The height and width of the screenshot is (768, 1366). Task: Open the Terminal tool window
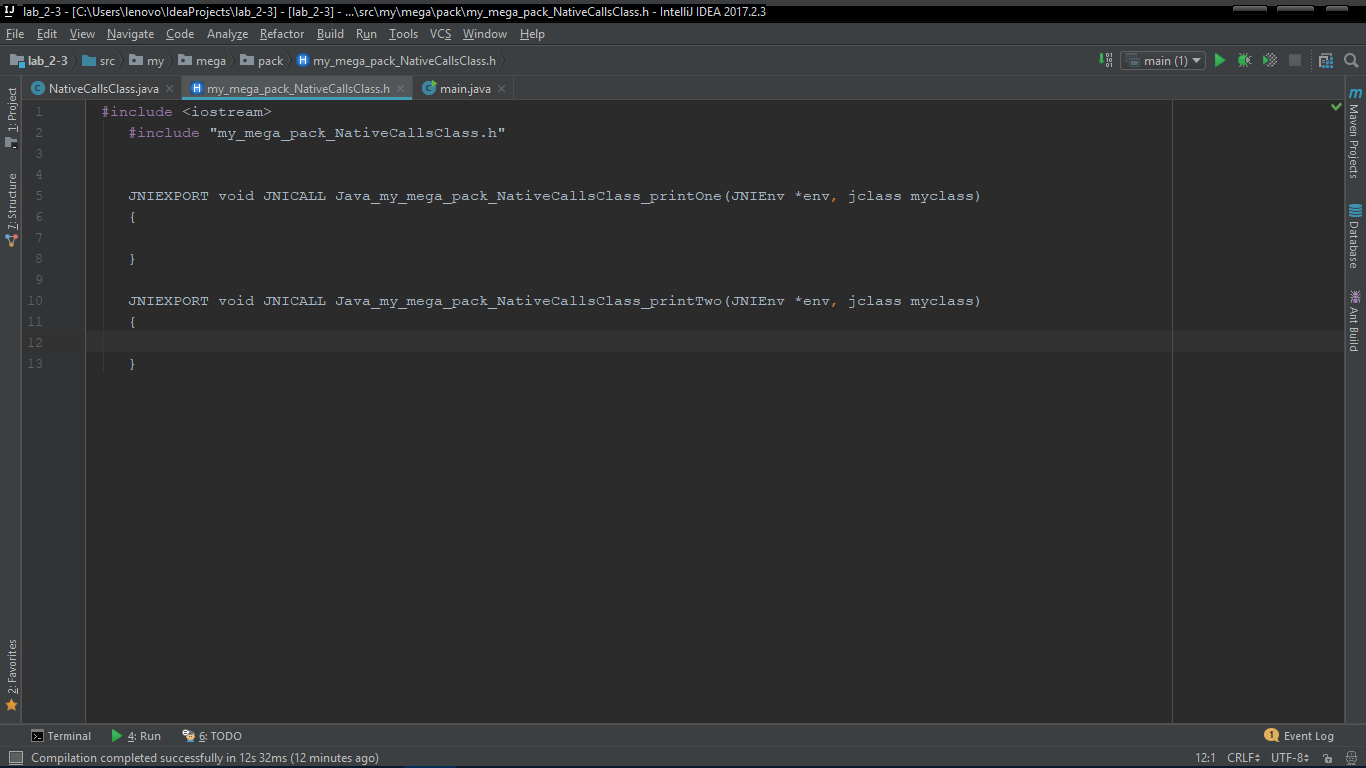61,736
